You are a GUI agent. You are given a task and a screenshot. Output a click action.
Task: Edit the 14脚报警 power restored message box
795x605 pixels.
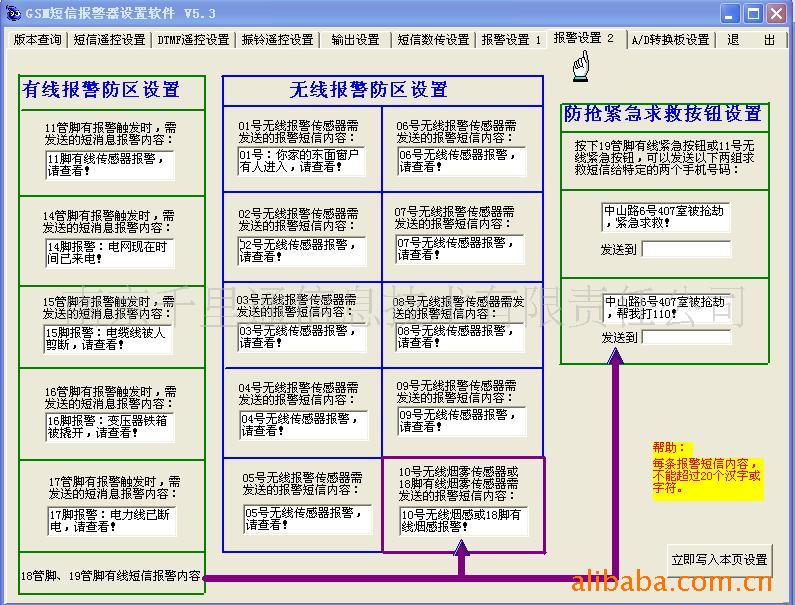(109, 253)
